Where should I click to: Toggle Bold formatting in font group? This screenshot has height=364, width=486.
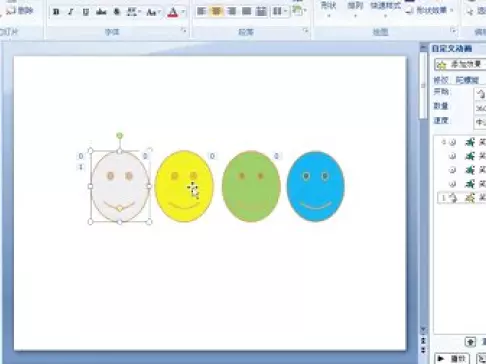(x=56, y=12)
